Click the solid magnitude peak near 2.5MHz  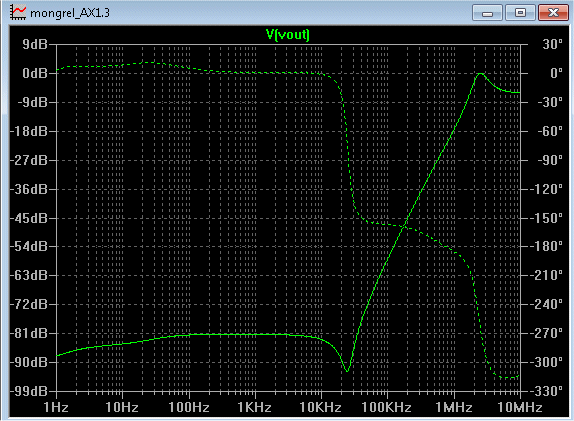(x=480, y=74)
